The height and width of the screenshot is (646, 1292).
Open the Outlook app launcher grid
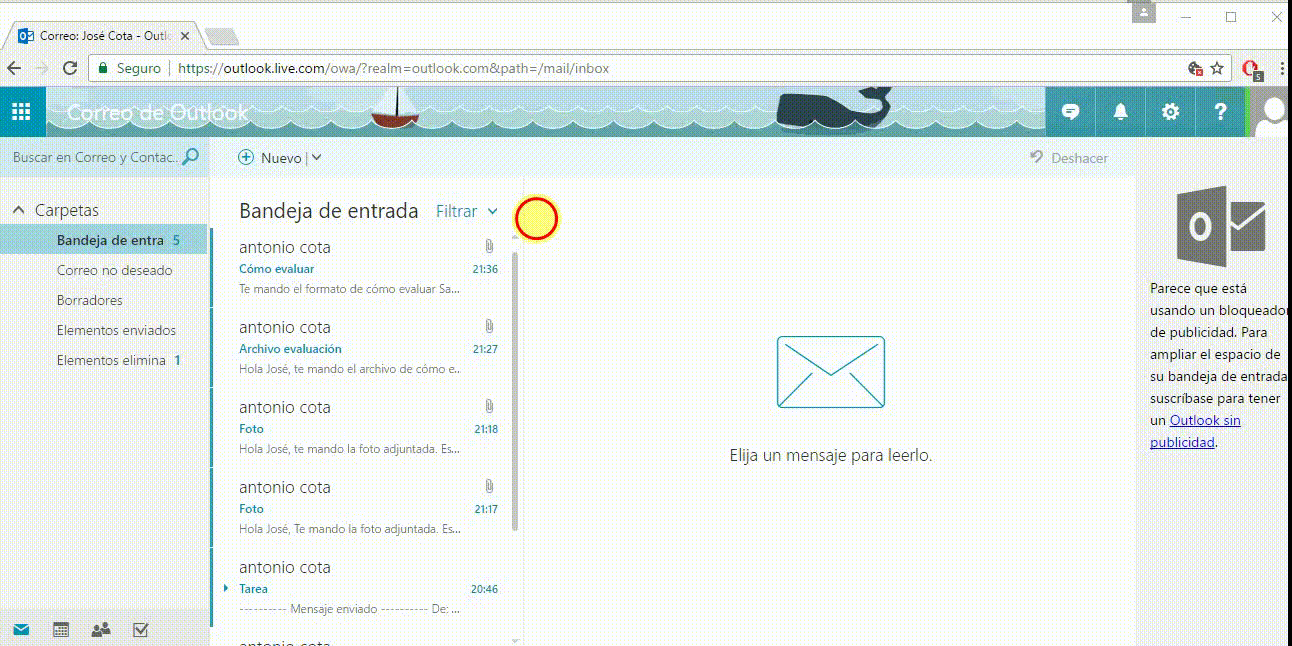[x=22, y=112]
